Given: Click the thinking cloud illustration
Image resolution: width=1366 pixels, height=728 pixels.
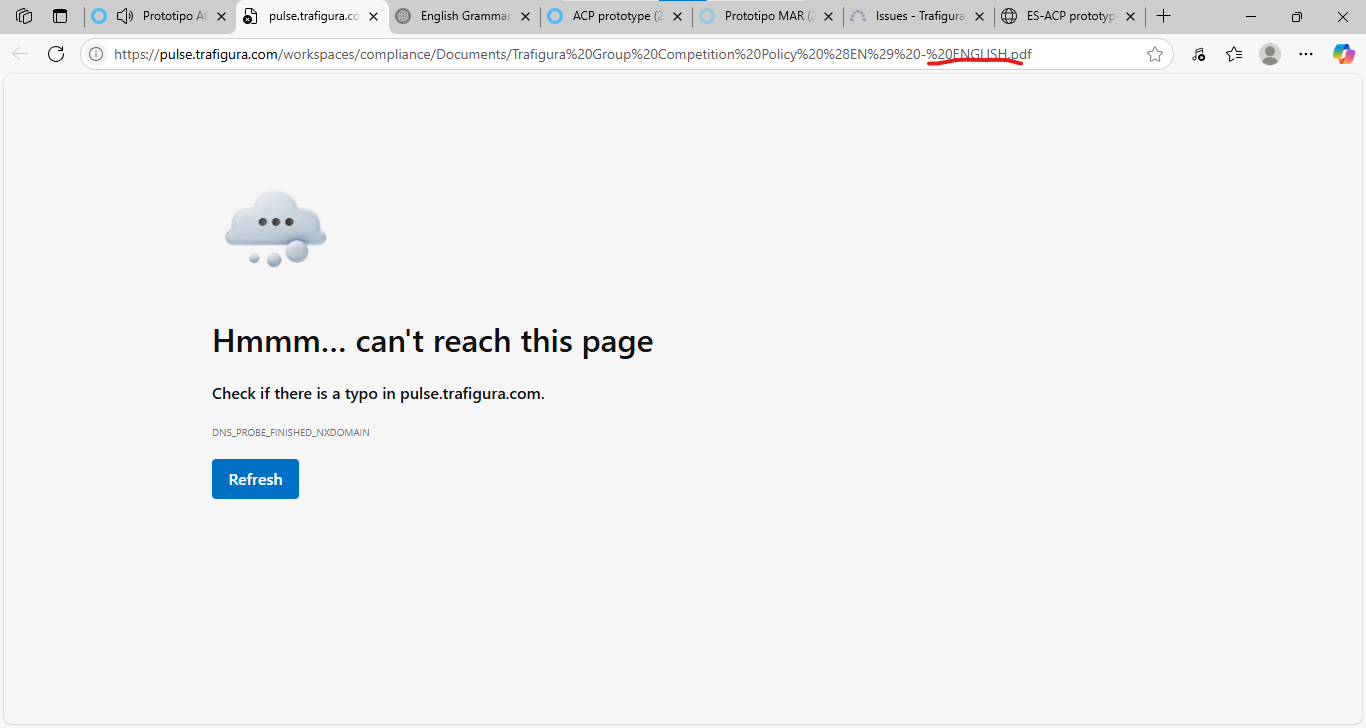Looking at the screenshot, I should click(276, 229).
